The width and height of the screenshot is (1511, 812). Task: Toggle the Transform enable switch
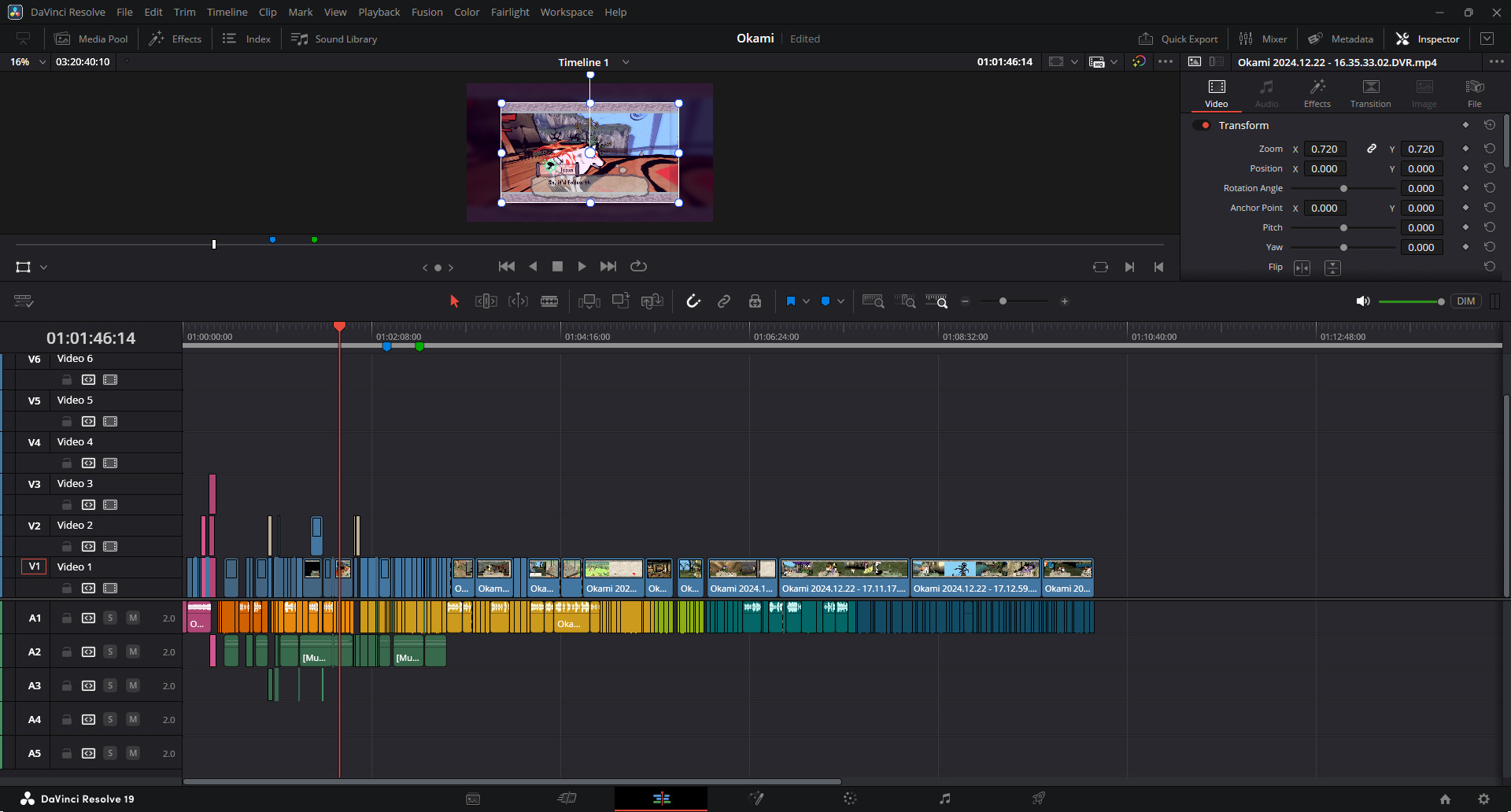[1201, 125]
